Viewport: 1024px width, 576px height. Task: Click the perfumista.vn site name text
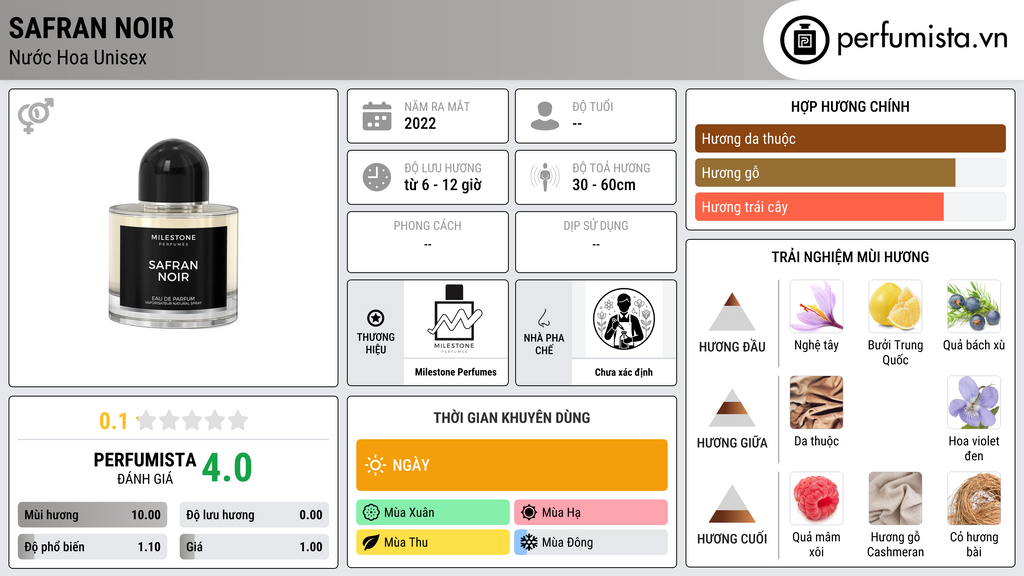[922, 39]
